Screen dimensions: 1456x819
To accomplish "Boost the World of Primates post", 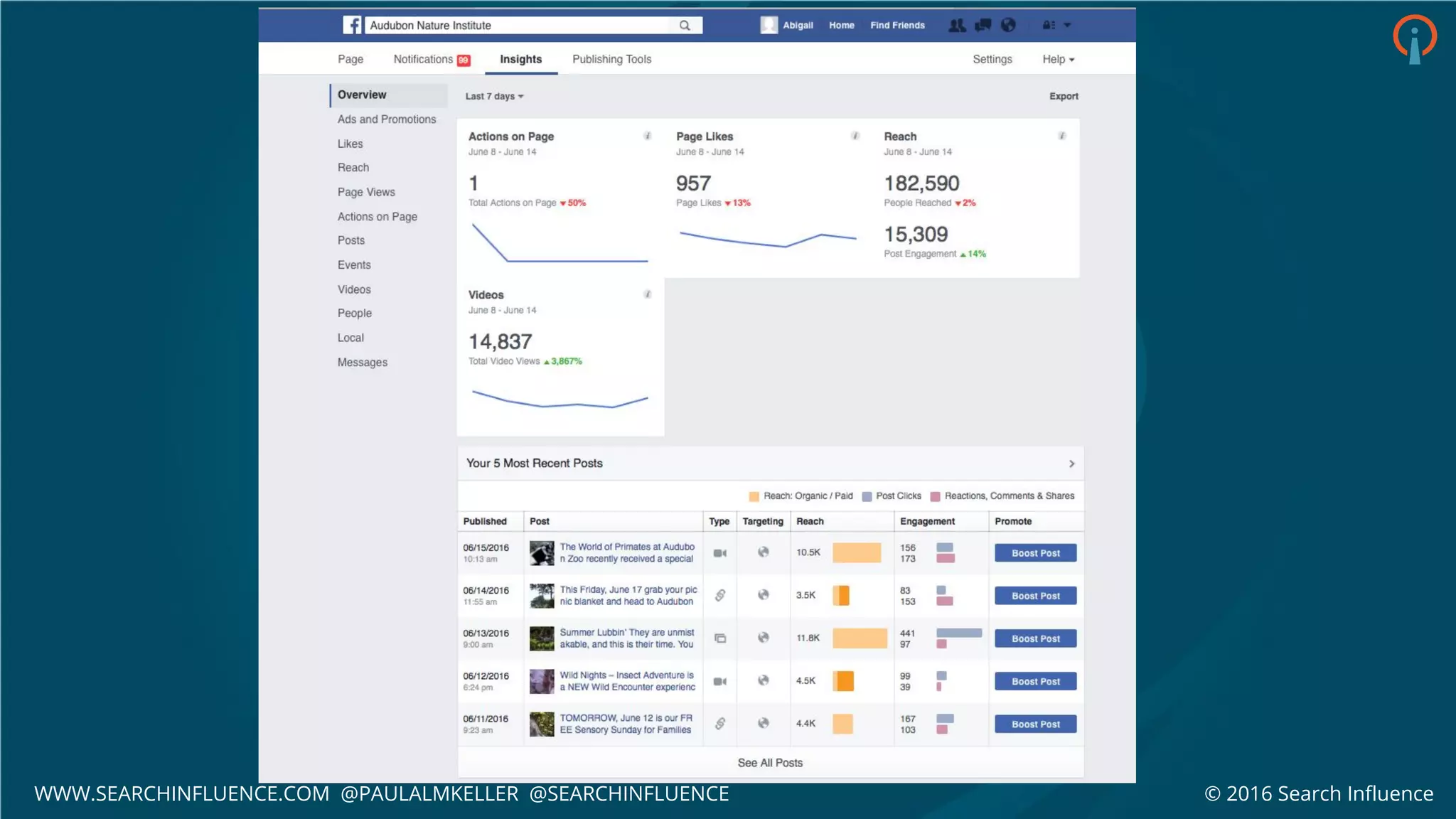I will tap(1035, 553).
